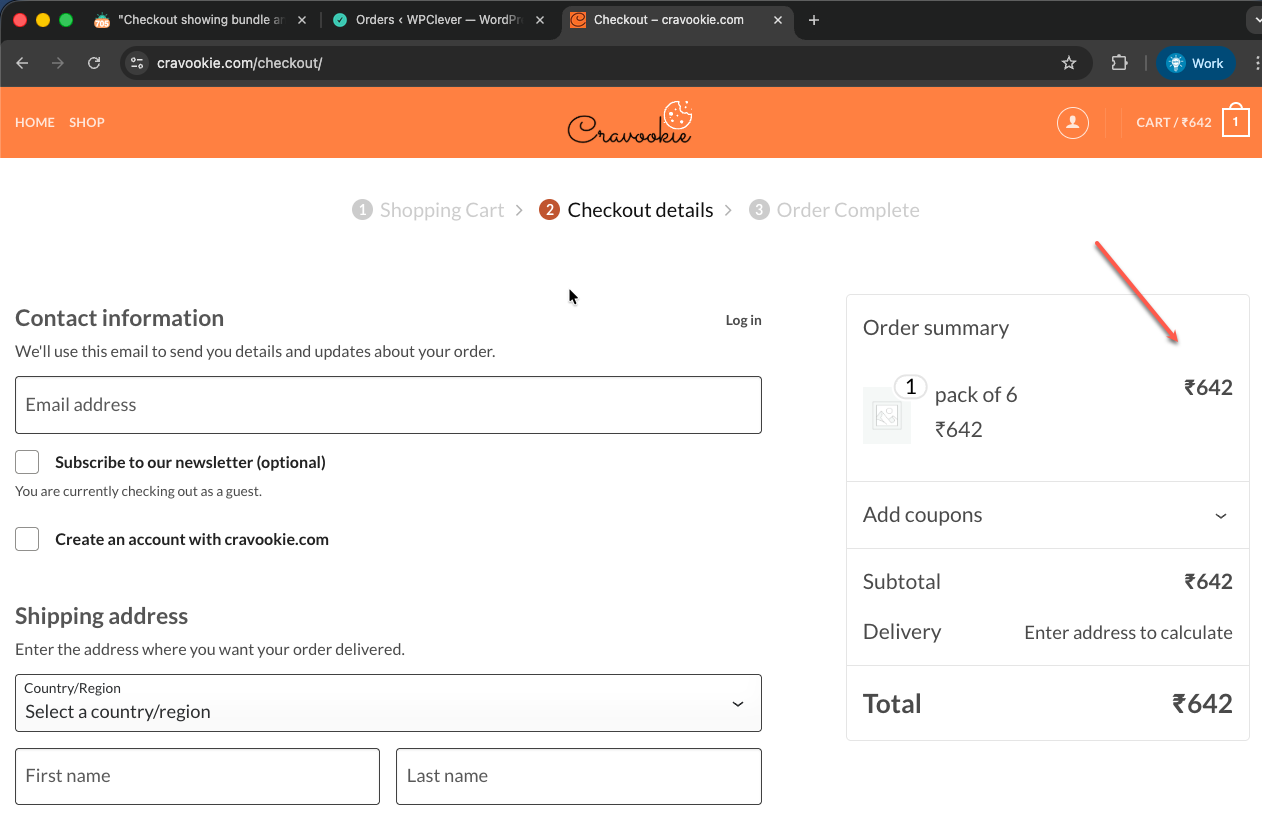Click the Cravookie cookie logo
The height and width of the screenshot is (816, 1262).
(630, 123)
